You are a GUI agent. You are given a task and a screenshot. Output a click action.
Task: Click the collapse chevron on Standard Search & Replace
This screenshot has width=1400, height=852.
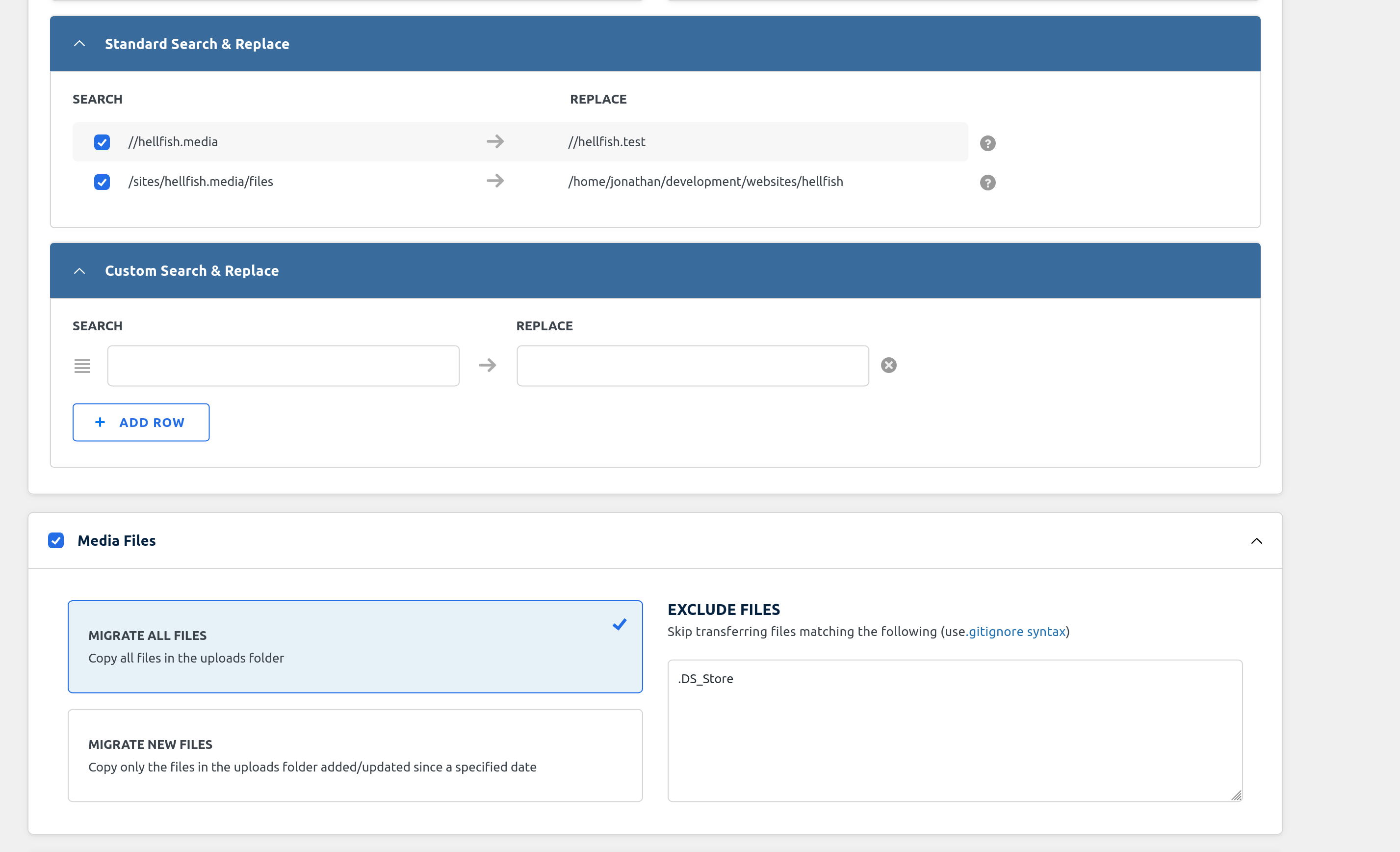pos(79,43)
